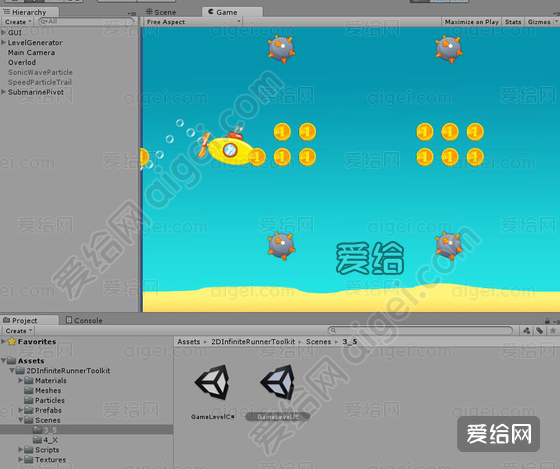Open the Free Aspect dropdown
This screenshot has height=469, width=560.
tap(193, 22)
